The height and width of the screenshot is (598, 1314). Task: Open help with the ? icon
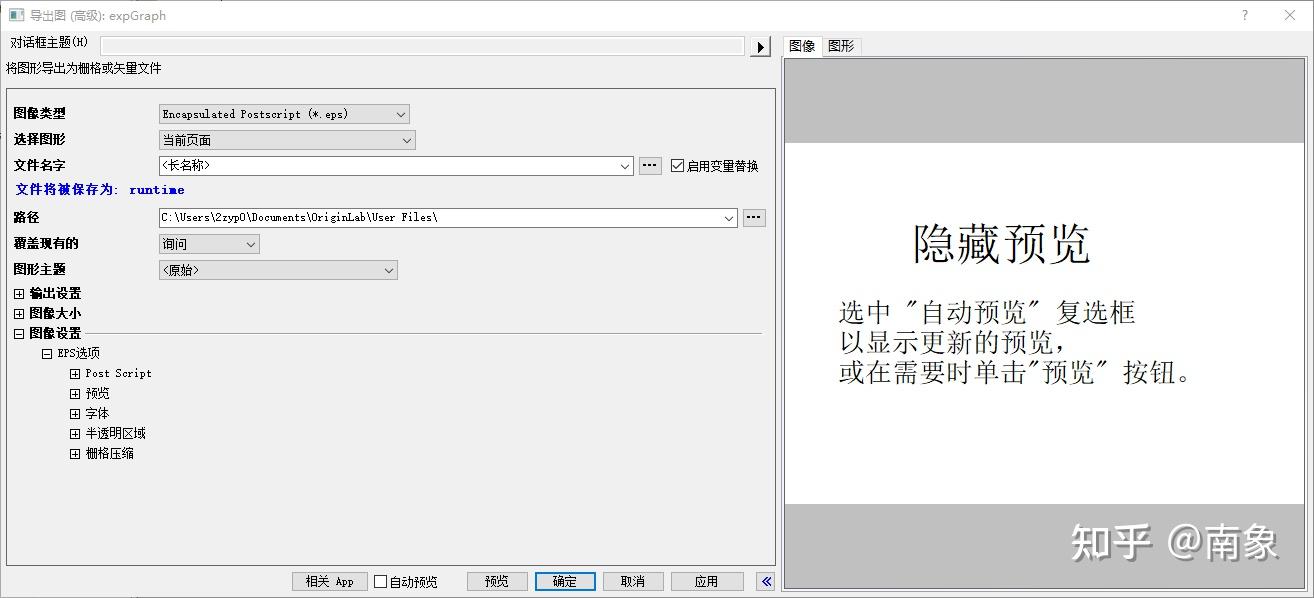[1245, 15]
